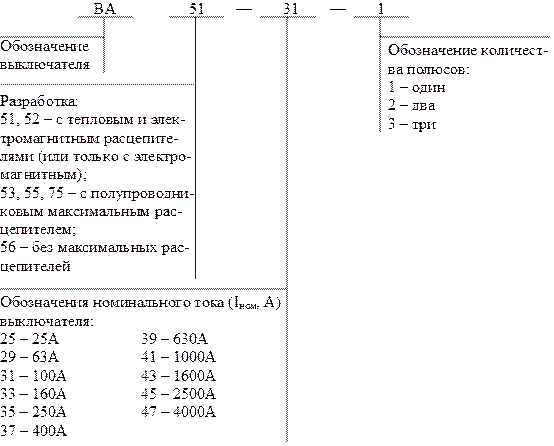This screenshot has width=554, height=446.
Task: Click the '31' code segment in header
Action: click(290, 9)
